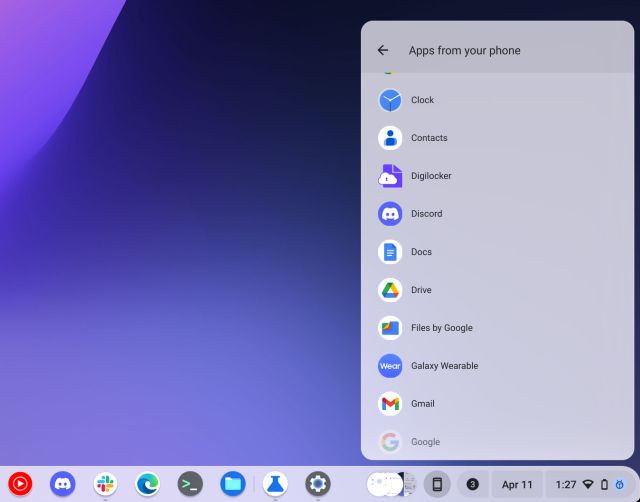
Task: Open Discord from the shelf
Action: [x=62, y=484]
